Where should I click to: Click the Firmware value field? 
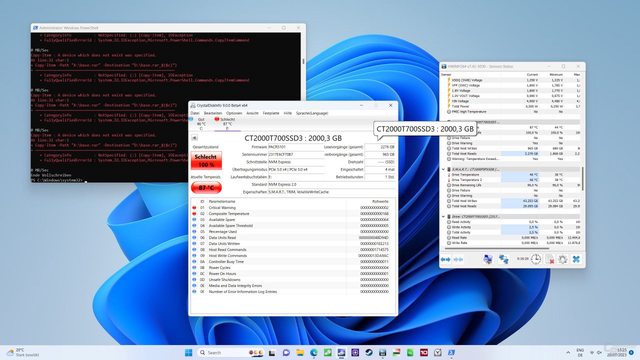296,147
